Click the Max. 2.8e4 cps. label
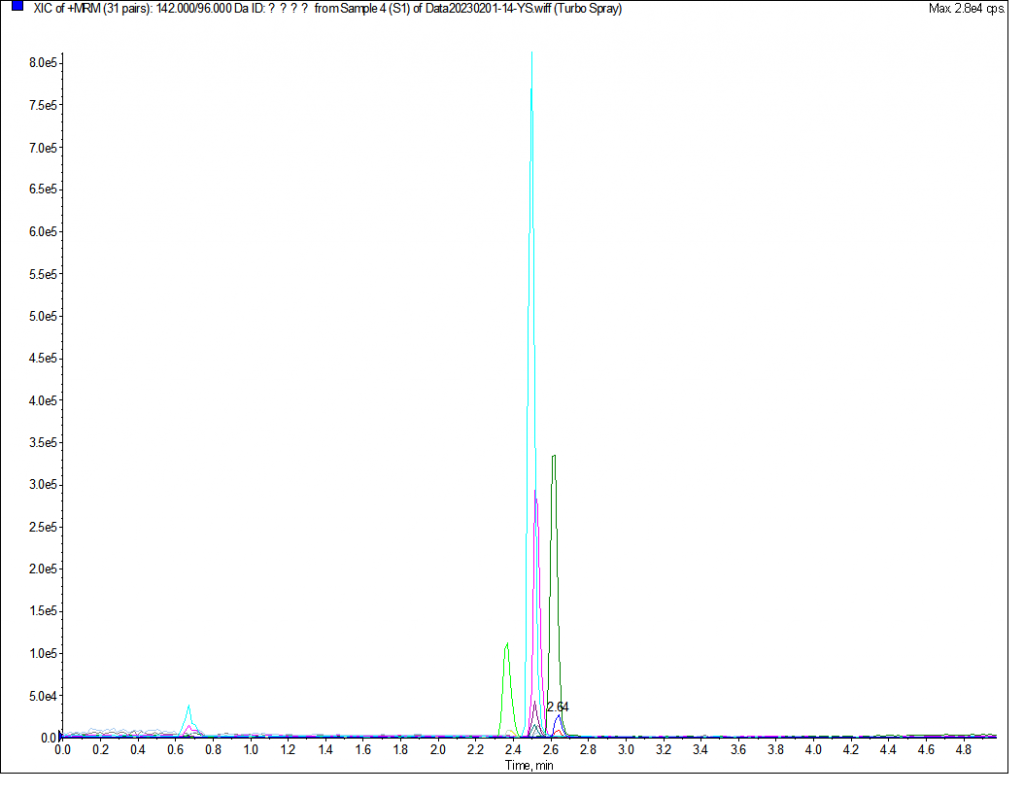 [x=966, y=8]
